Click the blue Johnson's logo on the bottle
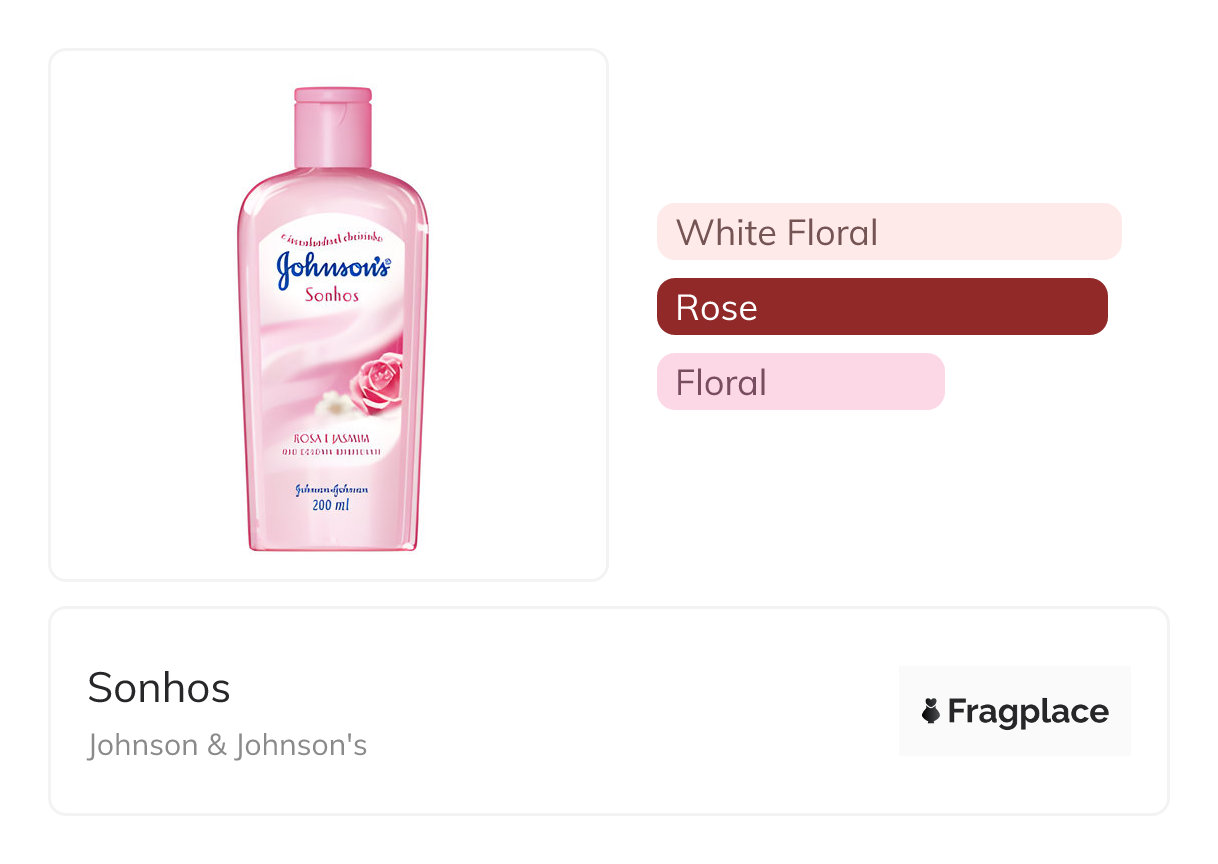The image size is (1218, 864). tap(332, 267)
